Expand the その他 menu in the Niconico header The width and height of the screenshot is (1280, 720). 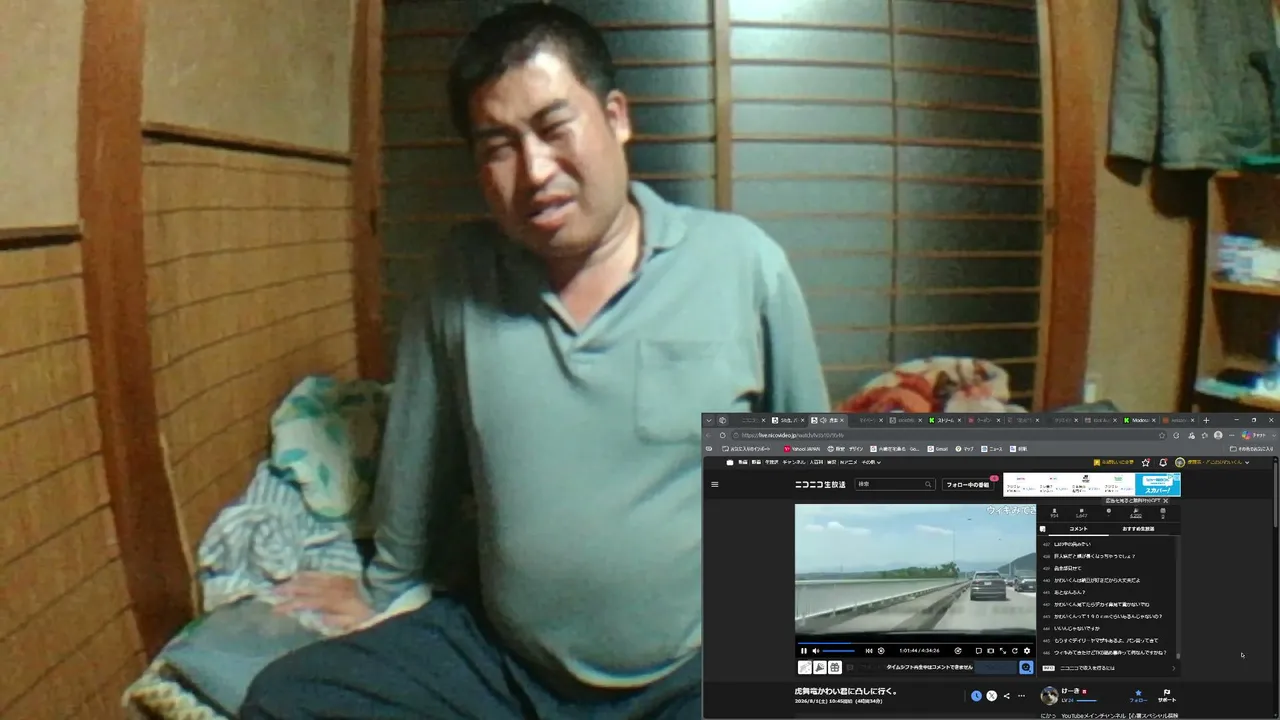coord(871,462)
